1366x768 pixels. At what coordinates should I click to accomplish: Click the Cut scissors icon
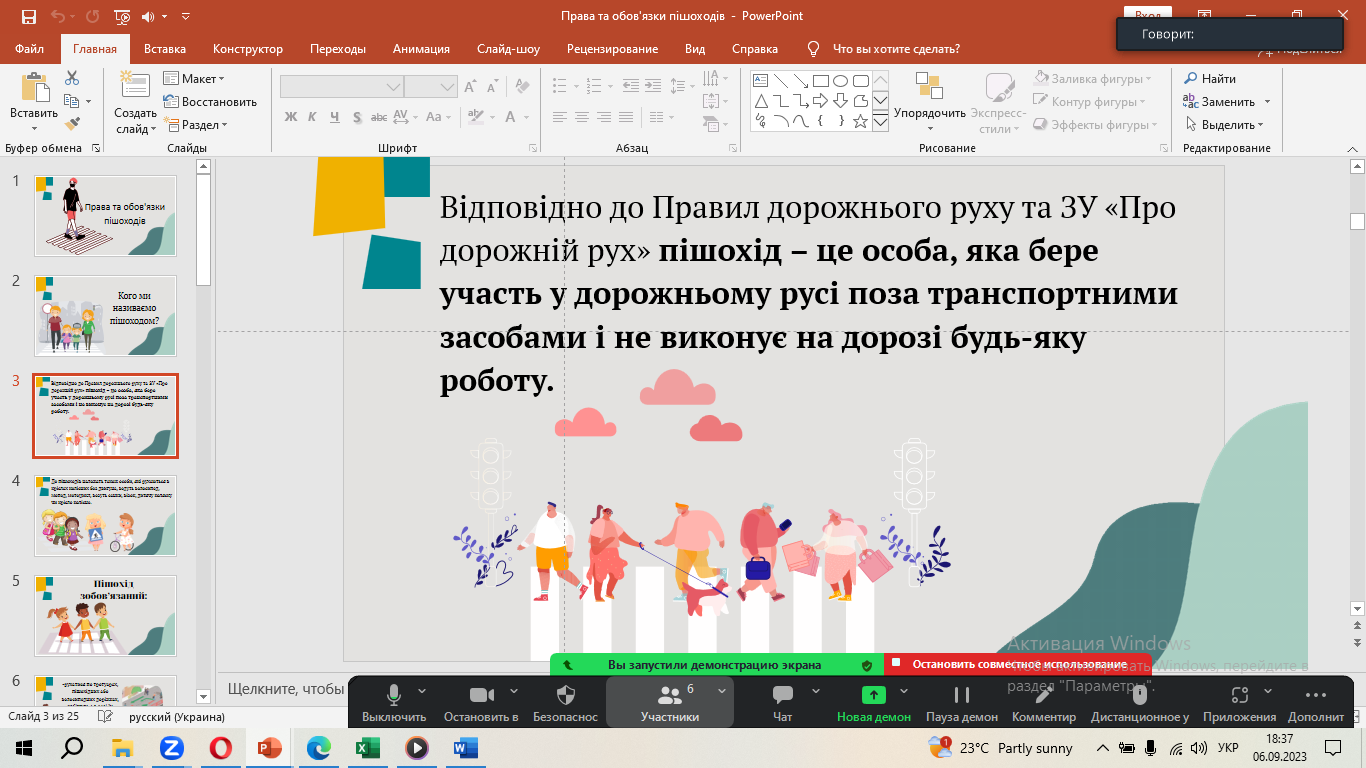click(72, 78)
